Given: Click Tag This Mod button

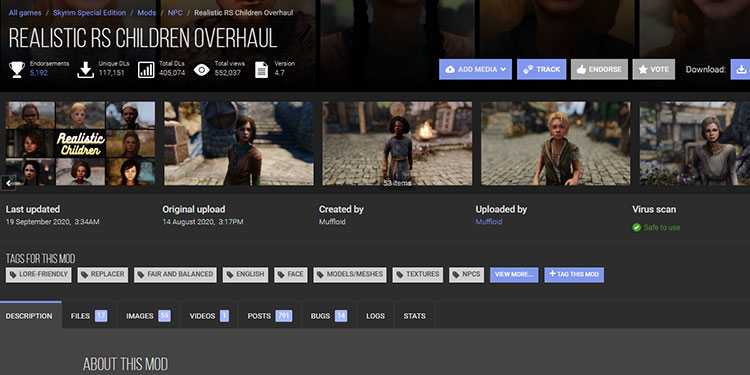Looking at the screenshot, I should pos(574,275).
